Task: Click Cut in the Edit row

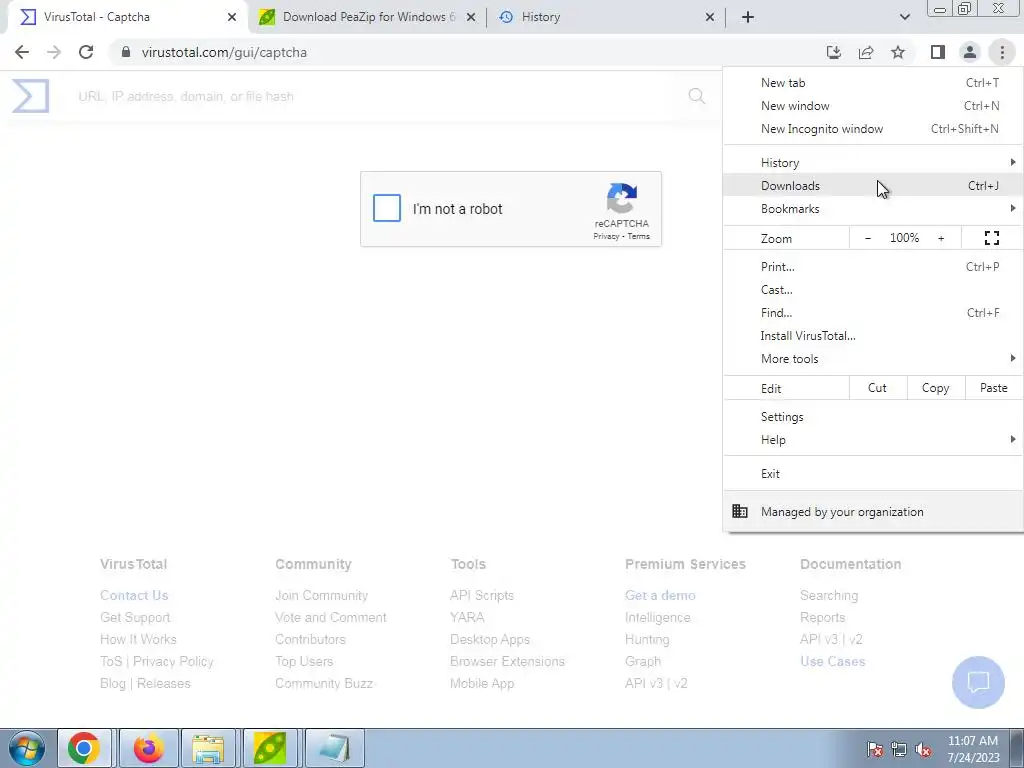Action: (878, 388)
